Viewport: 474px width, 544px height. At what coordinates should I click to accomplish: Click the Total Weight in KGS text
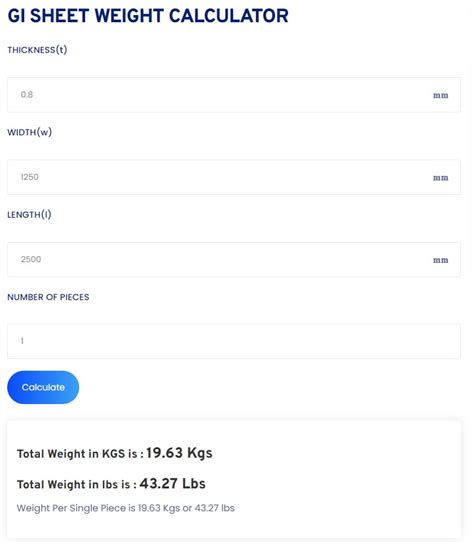80,455
